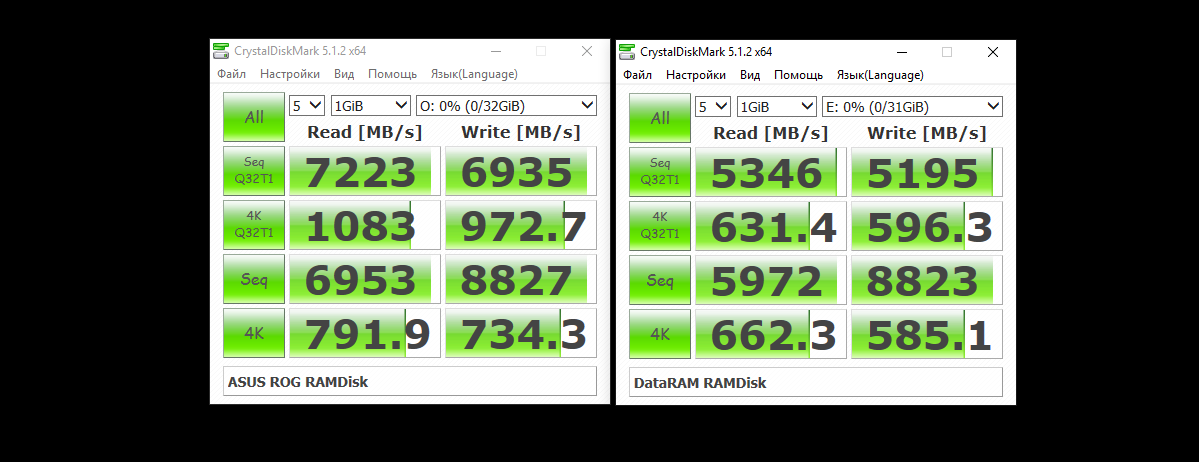This screenshot has height=462, width=1199.
Task: Start 4K Q32T1 test in ASUS ROG window
Action: [x=254, y=225]
